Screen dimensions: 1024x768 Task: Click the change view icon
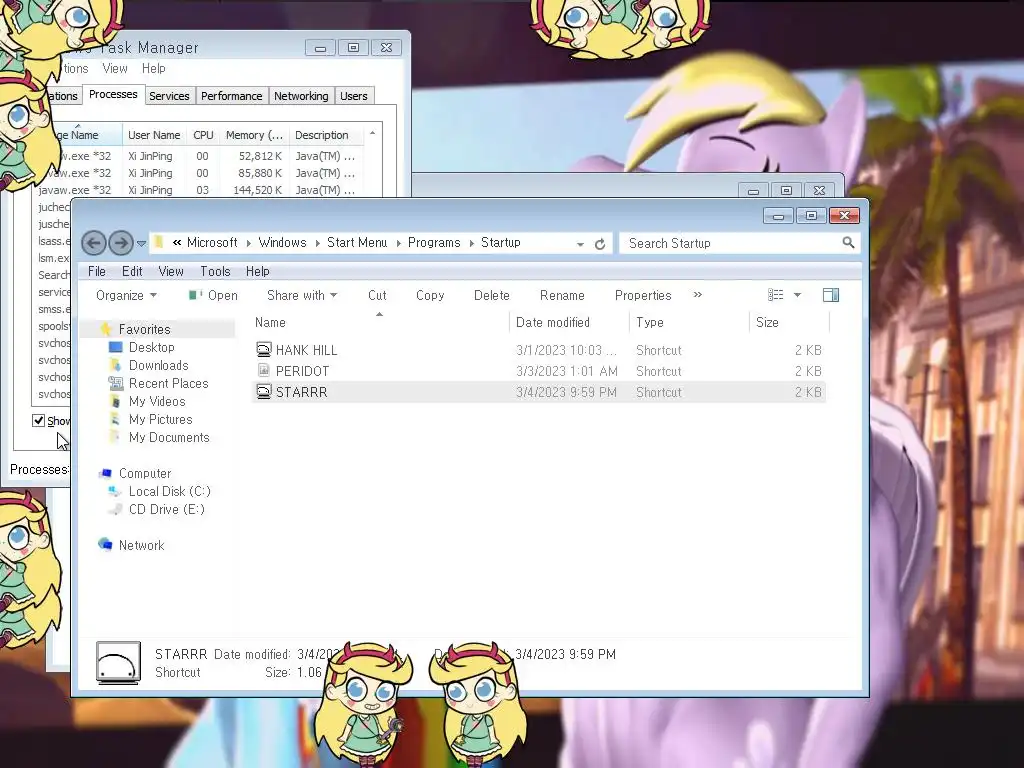pos(775,295)
